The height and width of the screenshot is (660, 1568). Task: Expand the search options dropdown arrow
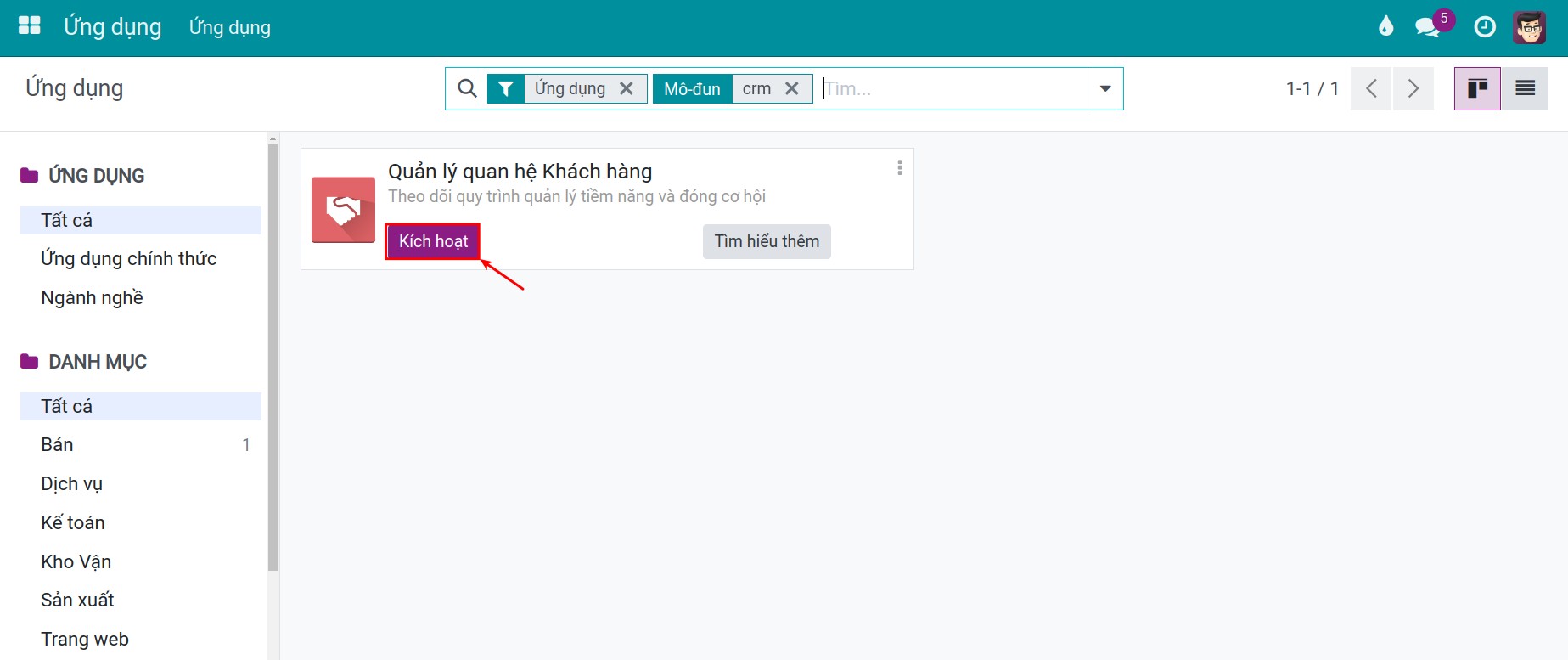(1105, 88)
